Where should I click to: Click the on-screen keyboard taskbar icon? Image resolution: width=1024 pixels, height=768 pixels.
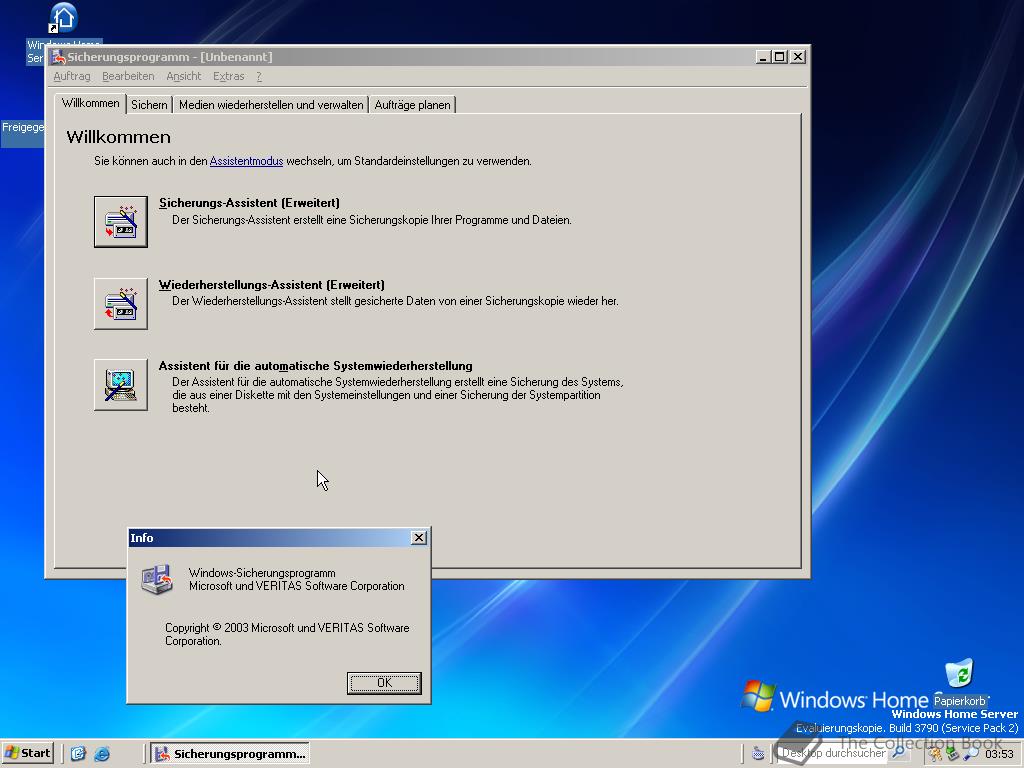pos(758,754)
